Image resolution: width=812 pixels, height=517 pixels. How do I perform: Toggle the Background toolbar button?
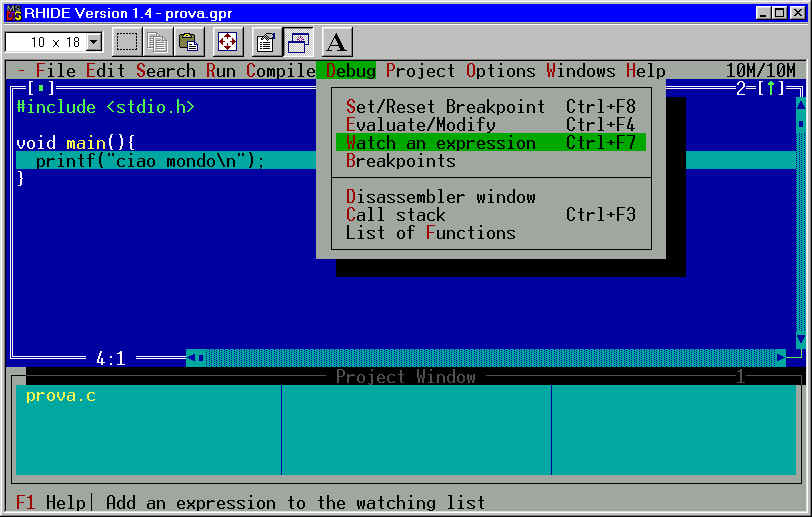298,42
